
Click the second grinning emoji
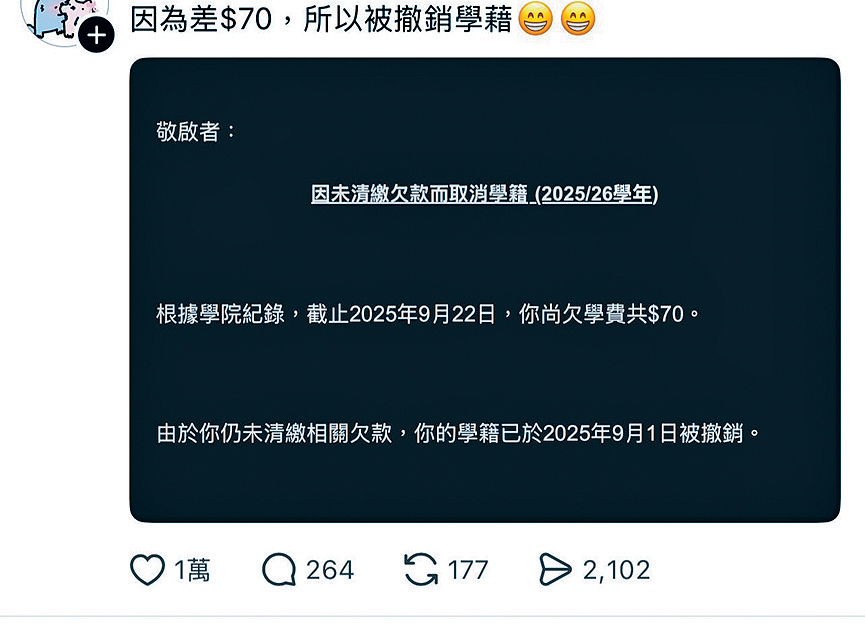tap(578, 18)
